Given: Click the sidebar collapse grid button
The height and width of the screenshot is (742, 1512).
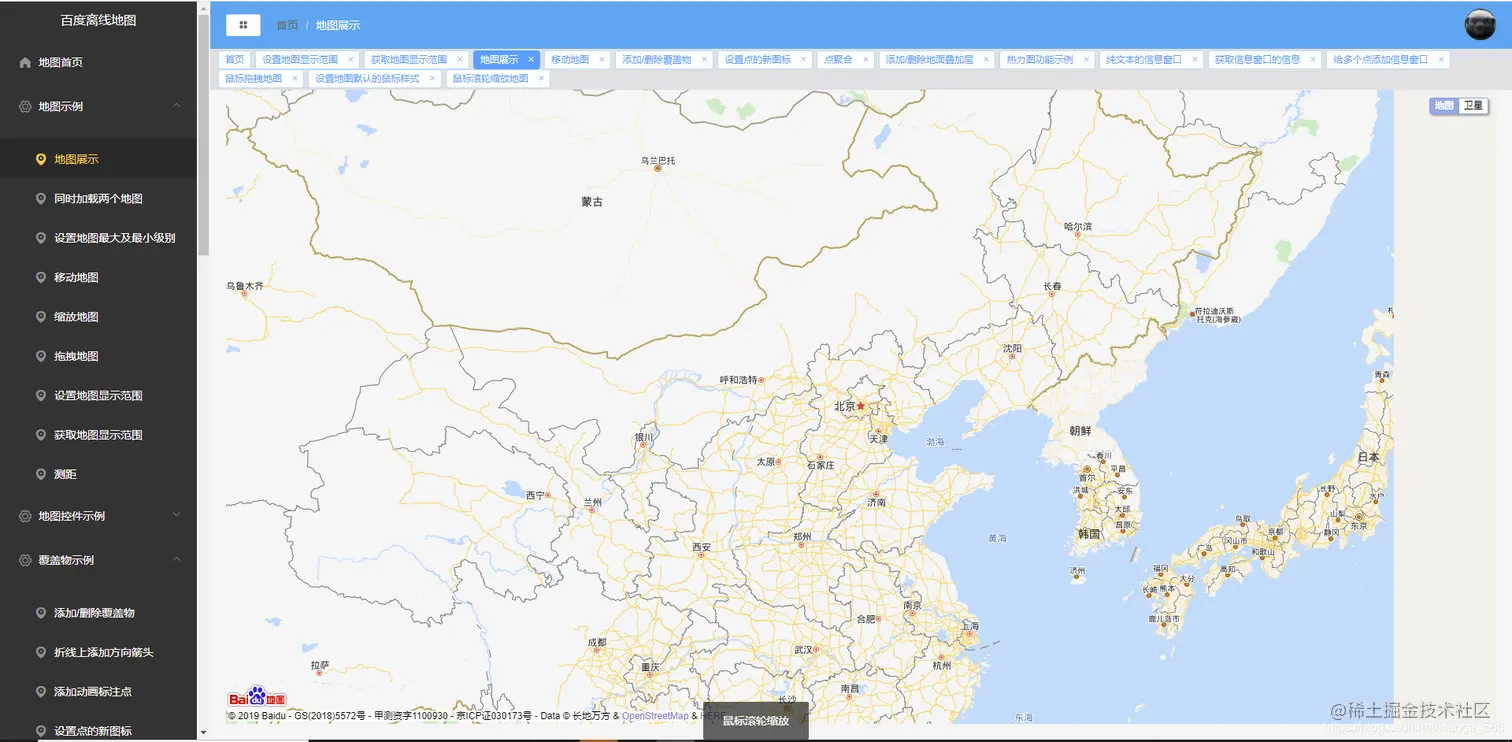Looking at the screenshot, I should click(243, 25).
